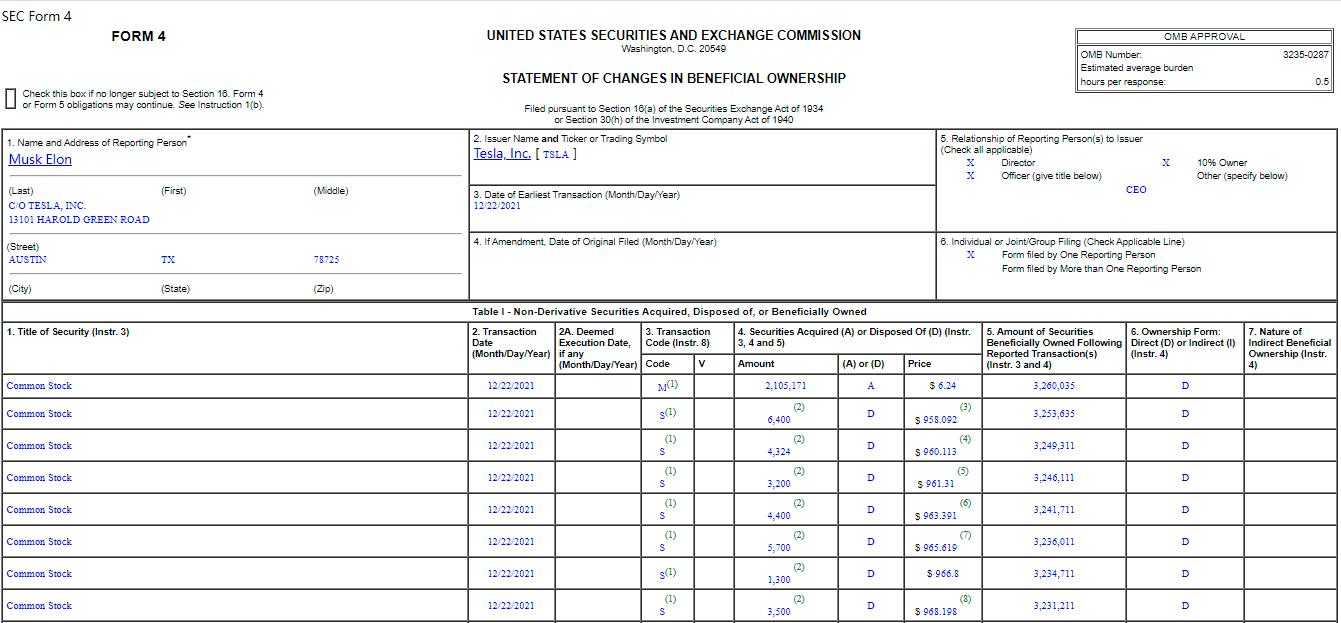
Task: Click the CEO officer title text
Action: click(x=1136, y=190)
